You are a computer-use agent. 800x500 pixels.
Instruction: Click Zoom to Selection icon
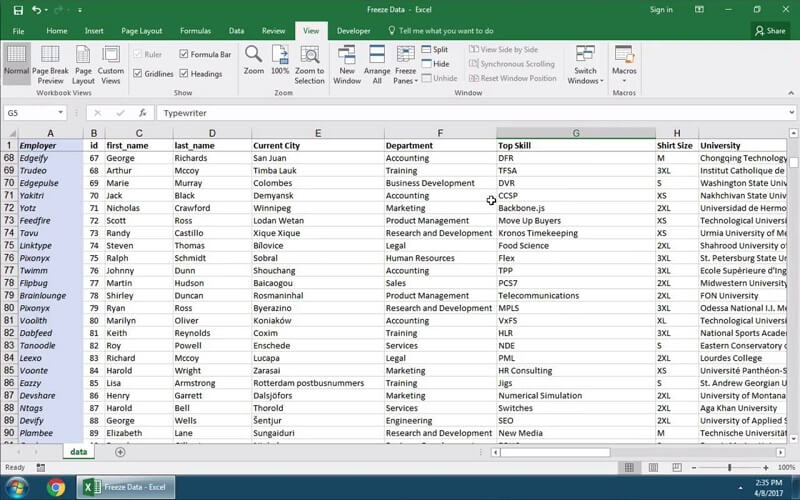pyautogui.click(x=309, y=58)
